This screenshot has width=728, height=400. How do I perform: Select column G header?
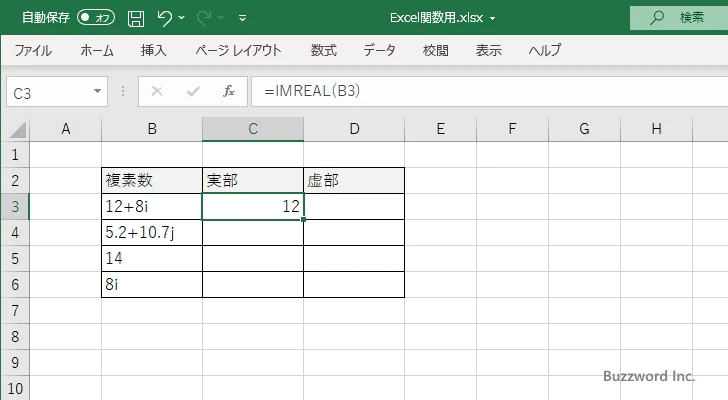pos(585,129)
